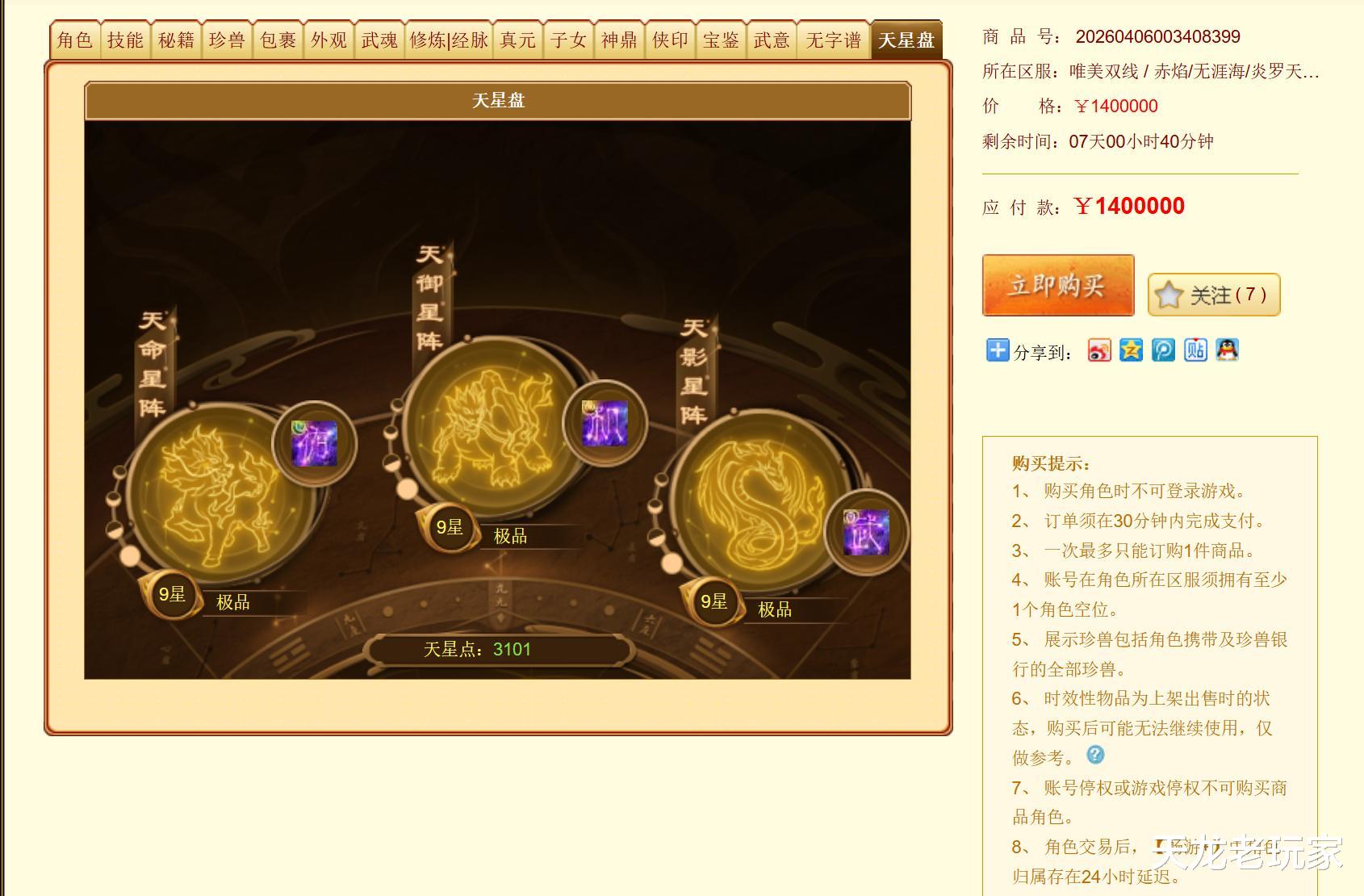Switch to the 武魂 tab
Screen dimensions: 1364x896
pos(379,40)
